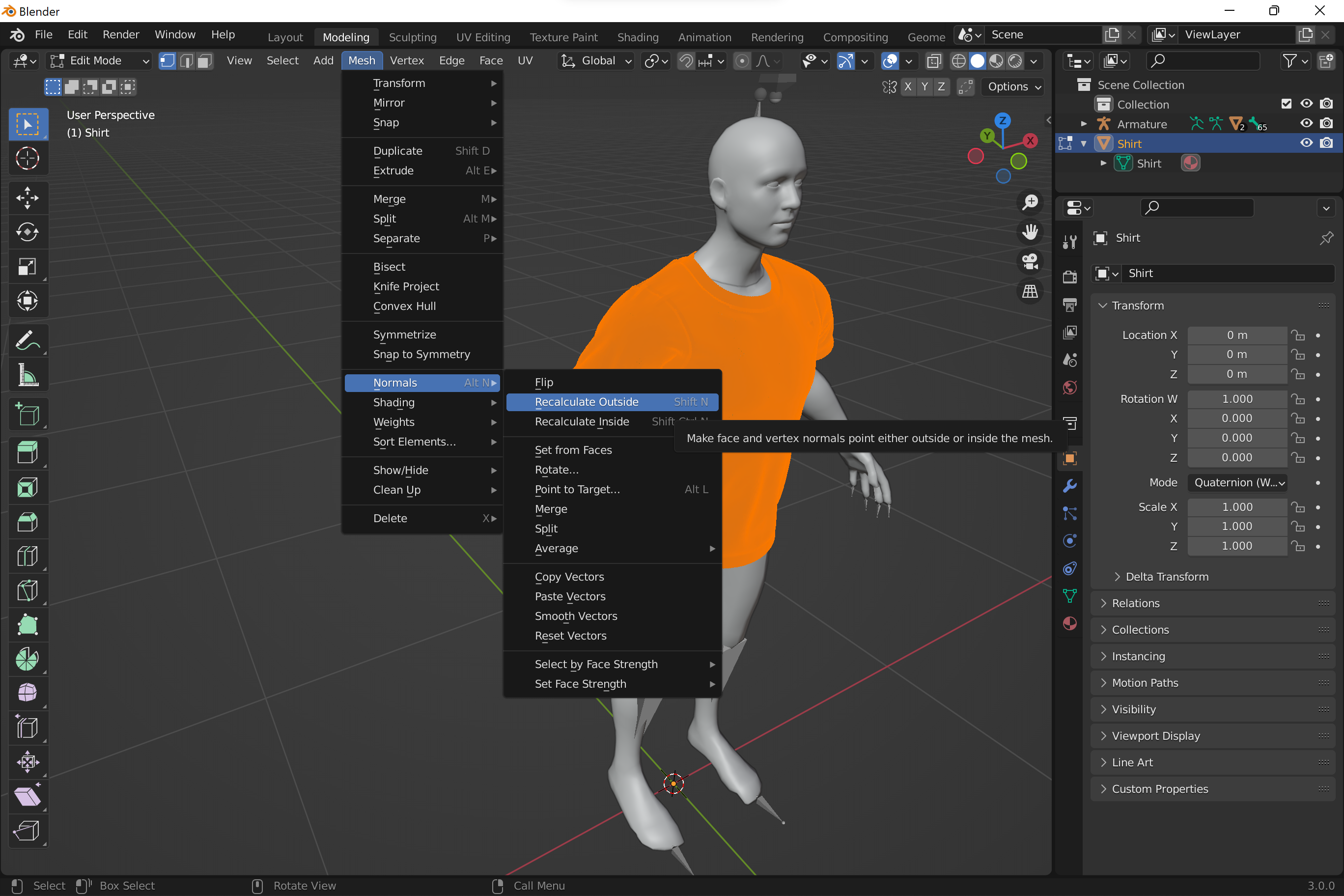Switch to the Sculpting workspace tab
This screenshot has width=1344, height=896.
point(412,37)
